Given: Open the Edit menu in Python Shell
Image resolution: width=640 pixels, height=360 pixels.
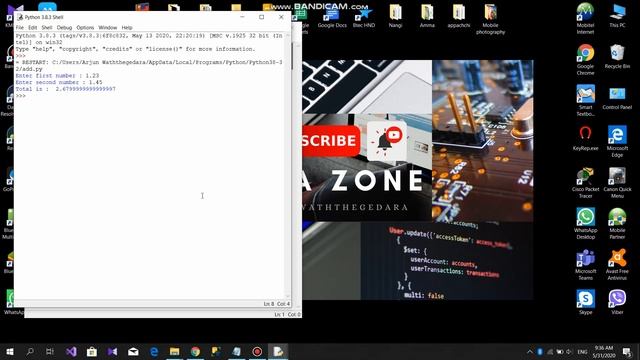Looking at the screenshot, I should pyautogui.click(x=33, y=27).
